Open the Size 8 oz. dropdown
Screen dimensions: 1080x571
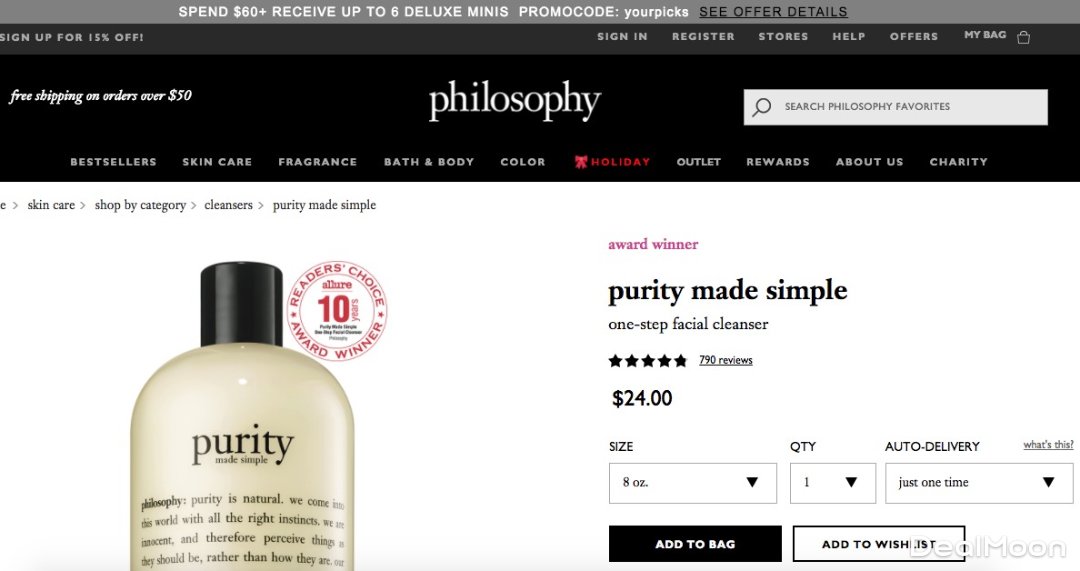[692, 483]
